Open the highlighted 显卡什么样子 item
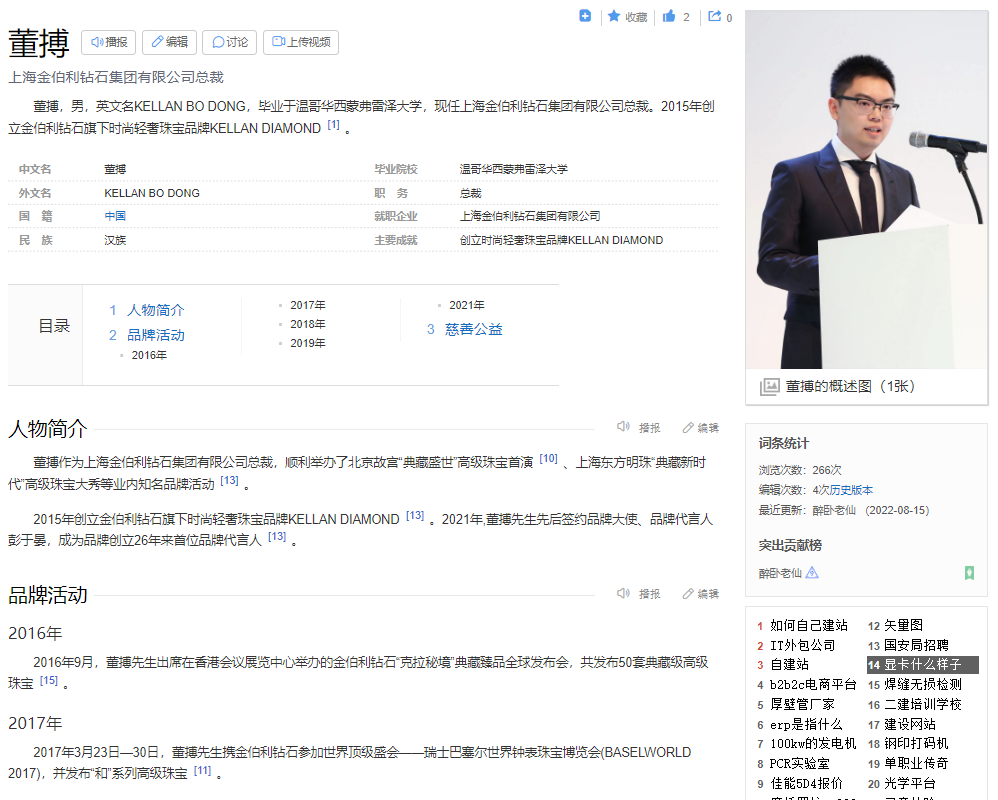 (x=922, y=664)
